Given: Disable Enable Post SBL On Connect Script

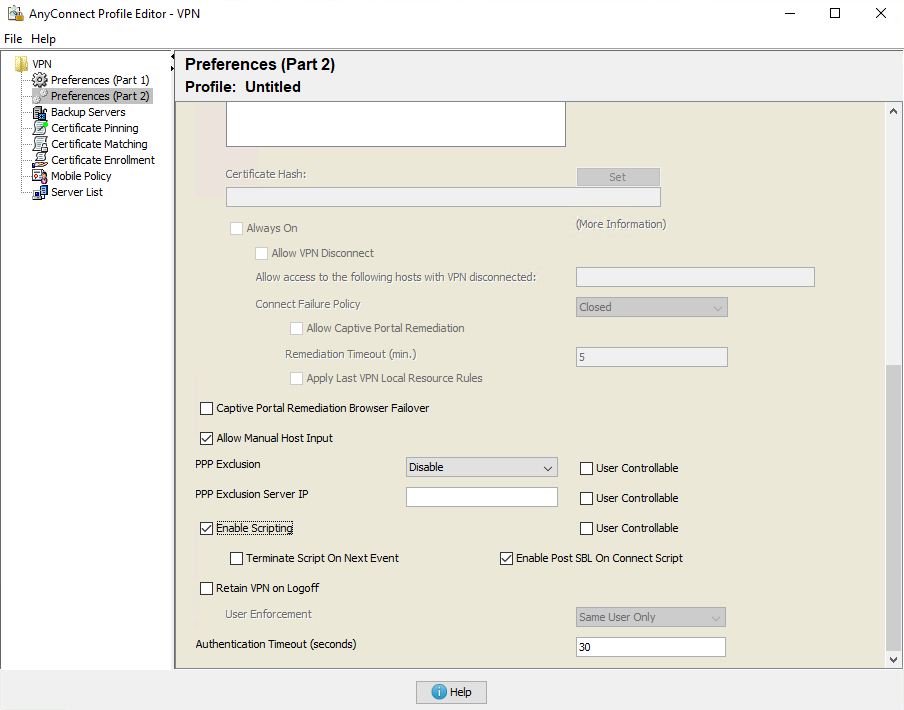Looking at the screenshot, I should tap(506, 558).
